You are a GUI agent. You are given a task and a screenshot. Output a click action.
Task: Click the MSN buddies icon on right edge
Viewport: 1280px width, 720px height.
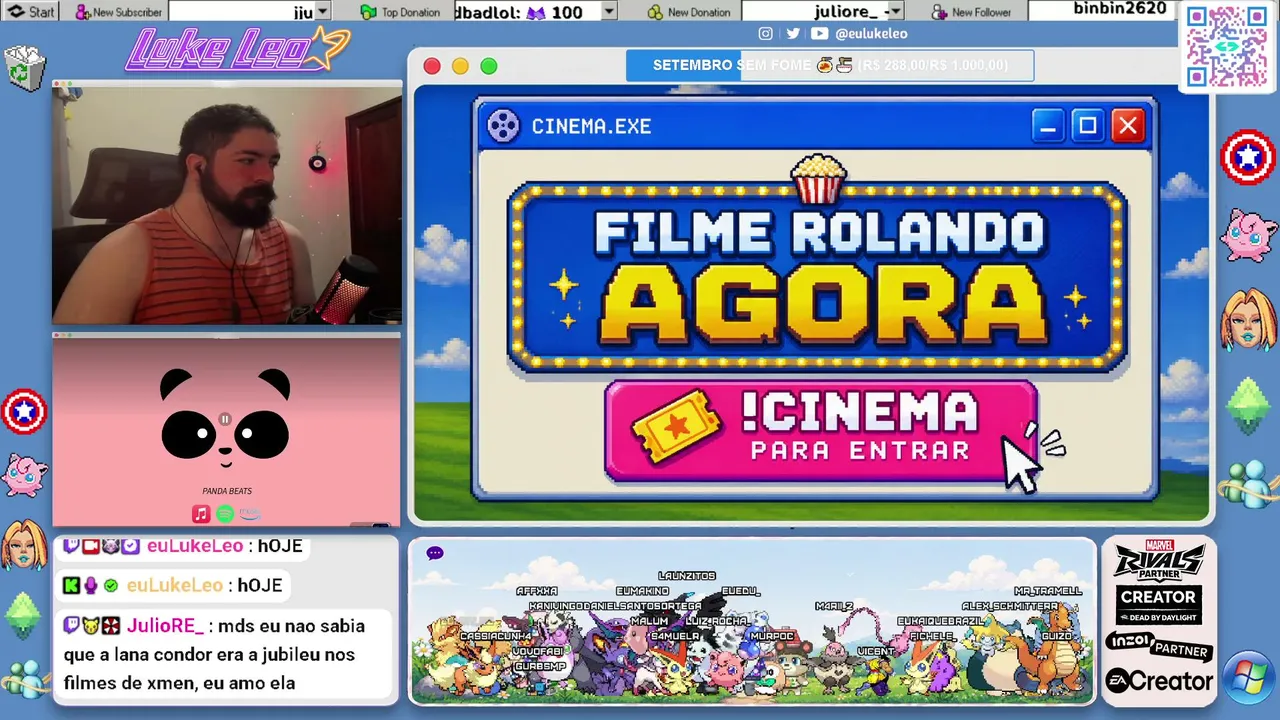1248,483
